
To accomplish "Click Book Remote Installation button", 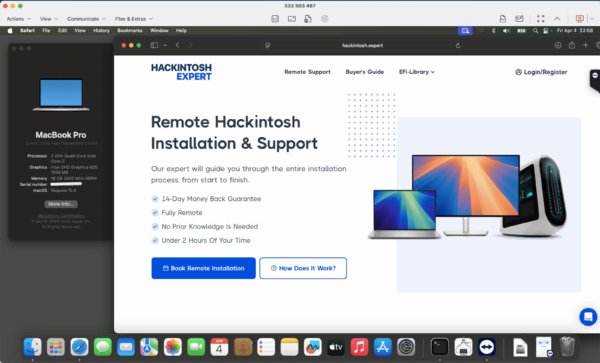I will 203,268.
